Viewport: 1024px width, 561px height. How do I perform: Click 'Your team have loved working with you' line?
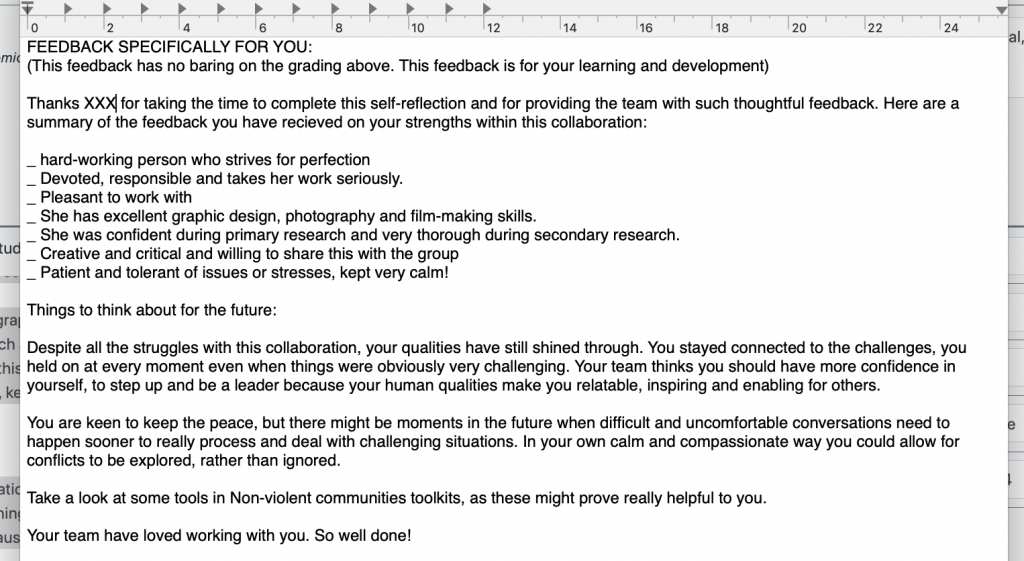pyautogui.click(x=219, y=536)
